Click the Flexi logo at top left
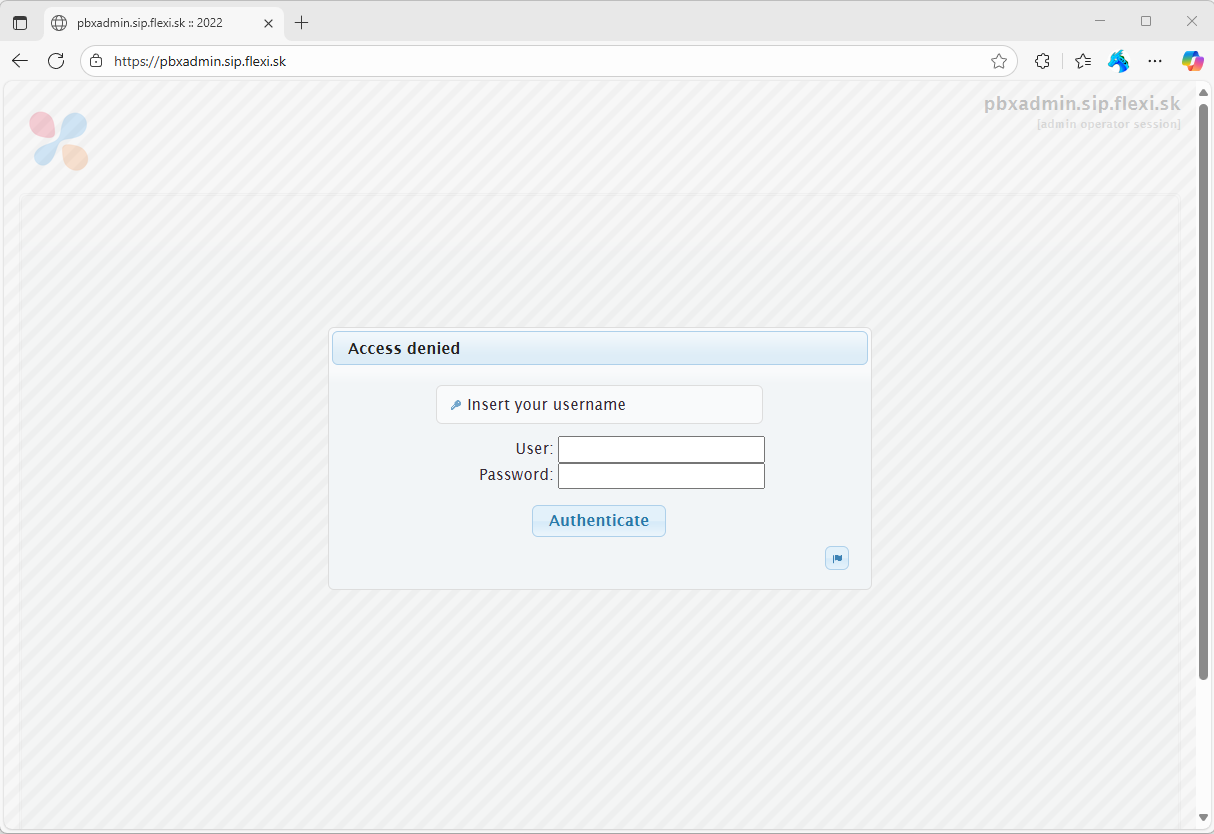 [x=59, y=141]
